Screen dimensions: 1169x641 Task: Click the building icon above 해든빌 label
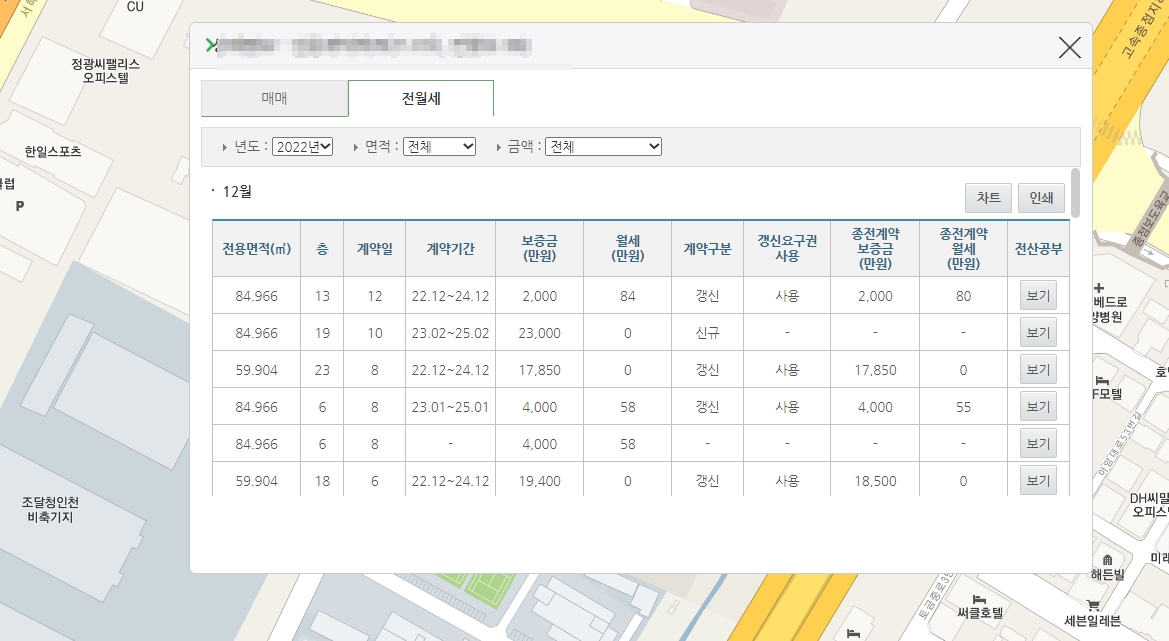click(1107, 559)
